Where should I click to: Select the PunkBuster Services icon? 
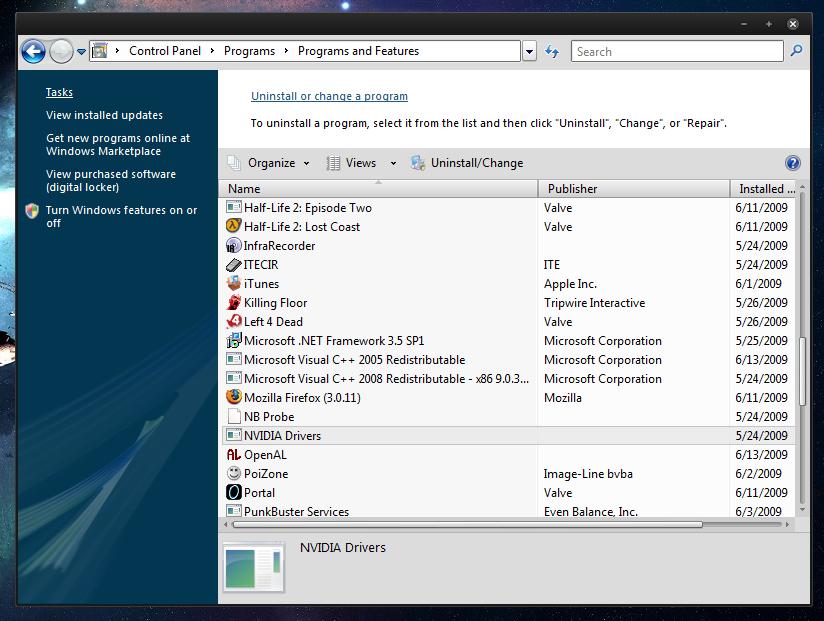coord(234,511)
